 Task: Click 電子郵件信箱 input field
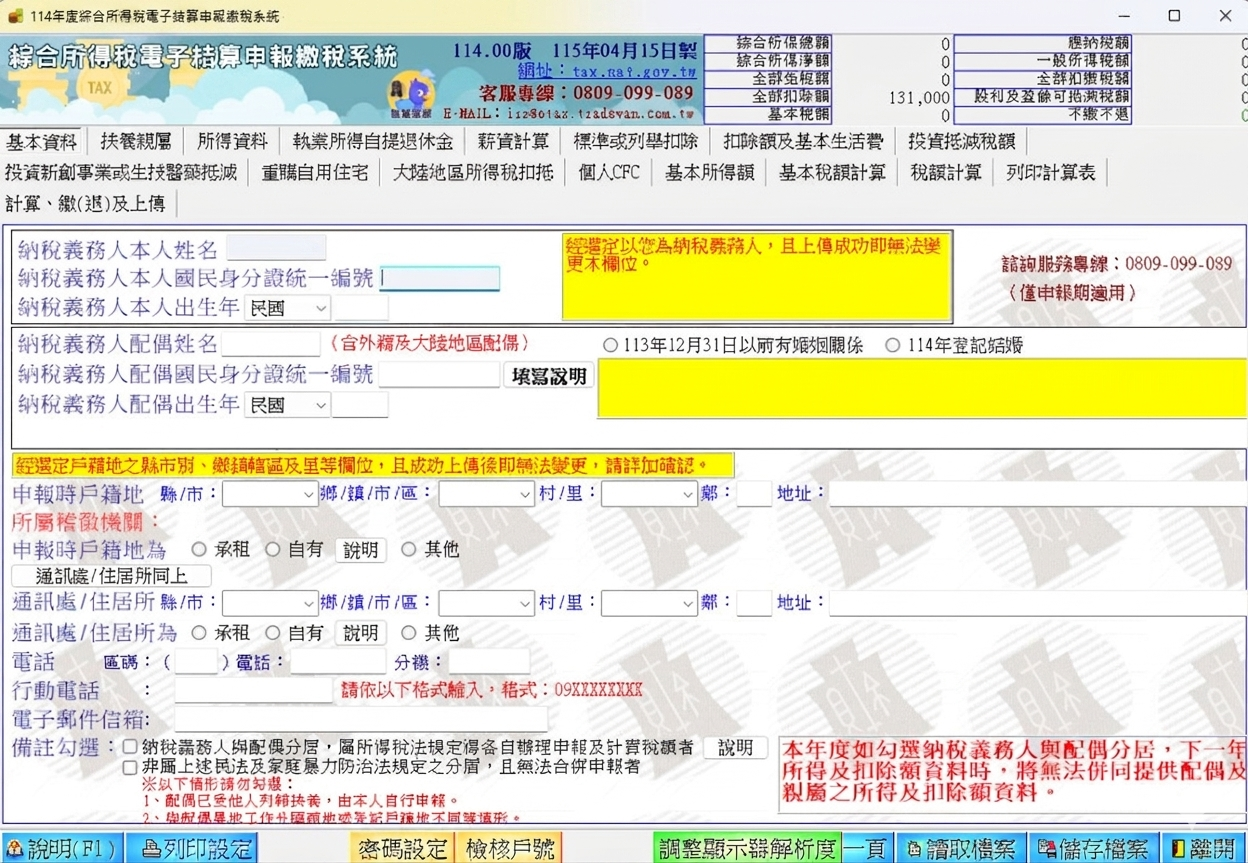coord(361,719)
